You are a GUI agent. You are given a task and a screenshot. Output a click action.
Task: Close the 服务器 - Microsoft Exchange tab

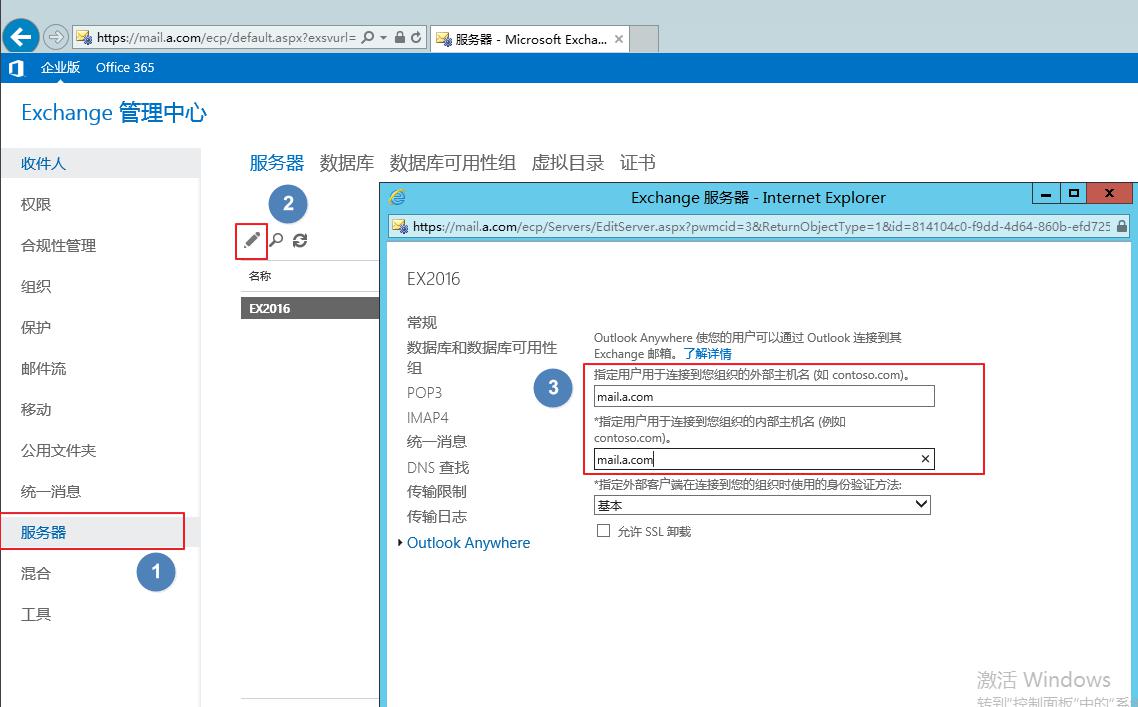(x=618, y=39)
